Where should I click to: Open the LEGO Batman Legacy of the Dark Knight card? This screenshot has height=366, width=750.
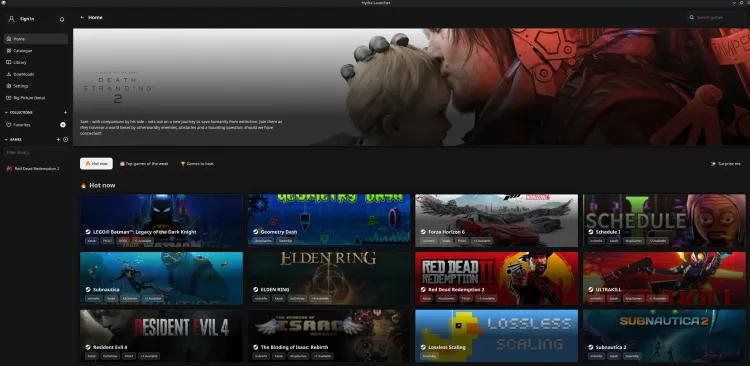click(x=161, y=221)
